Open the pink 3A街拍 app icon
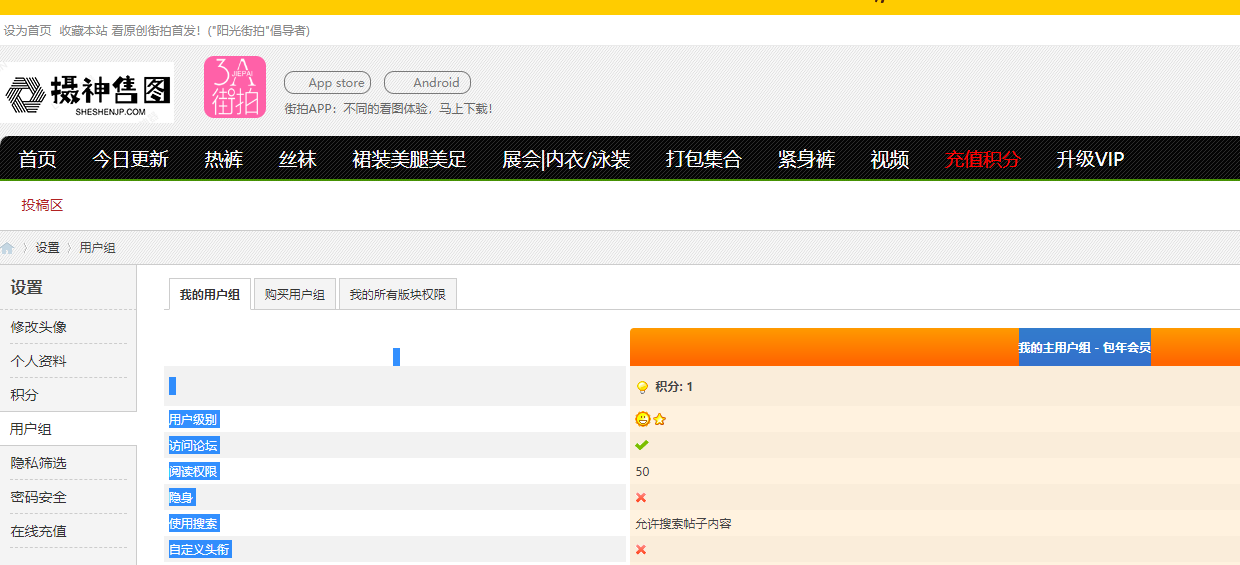1240x565 pixels. (x=235, y=87)
